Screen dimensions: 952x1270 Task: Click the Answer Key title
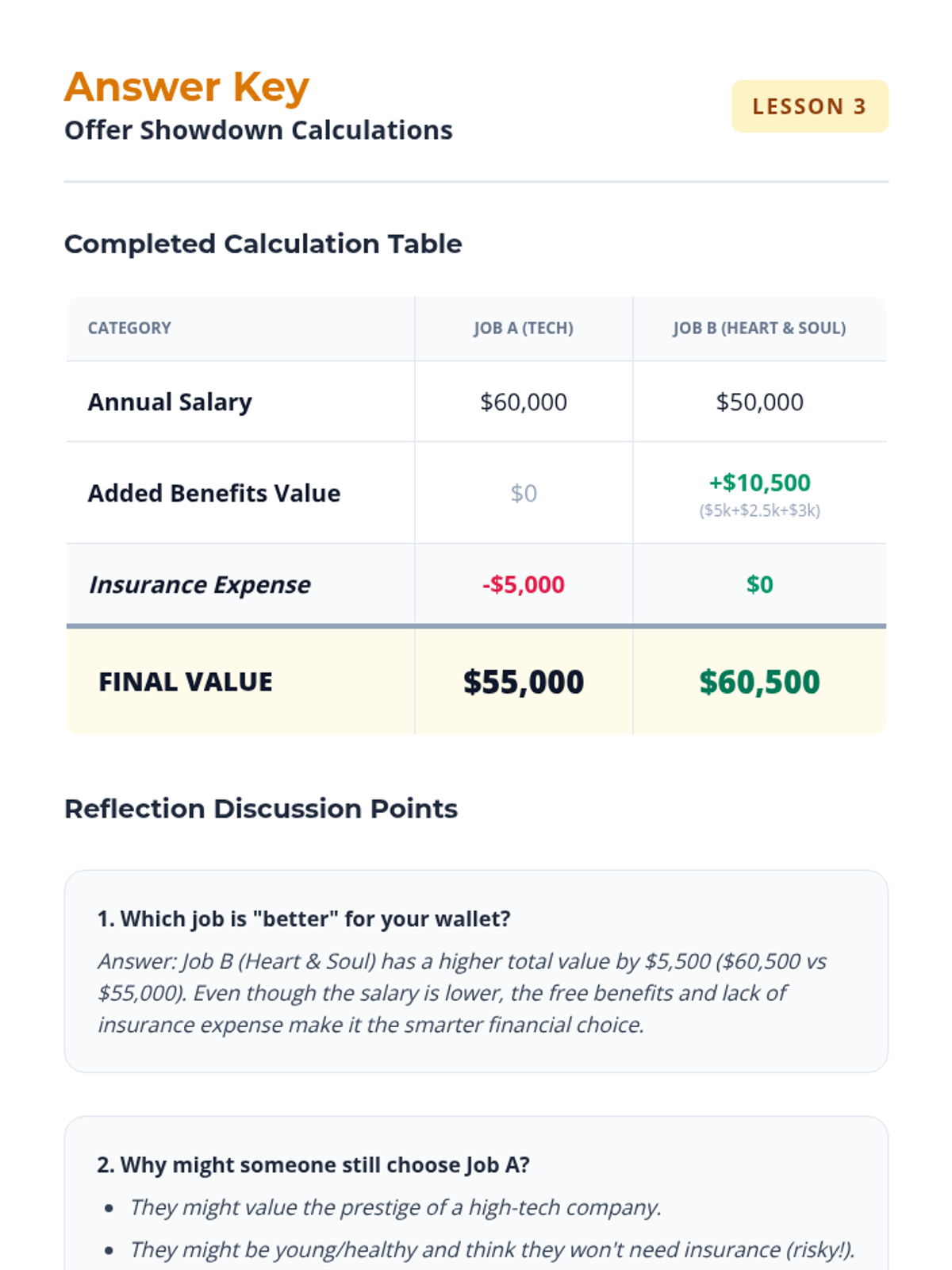(x=186, y=87)
